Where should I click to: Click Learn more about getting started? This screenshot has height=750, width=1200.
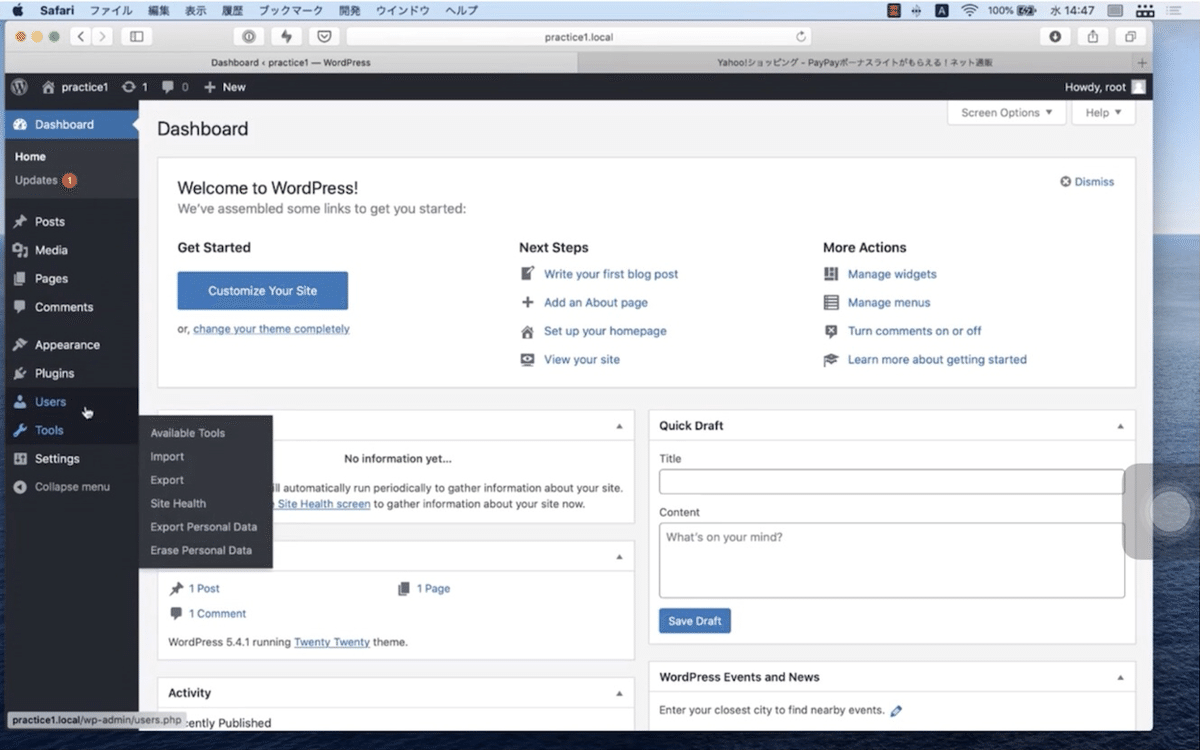(937, 359)
